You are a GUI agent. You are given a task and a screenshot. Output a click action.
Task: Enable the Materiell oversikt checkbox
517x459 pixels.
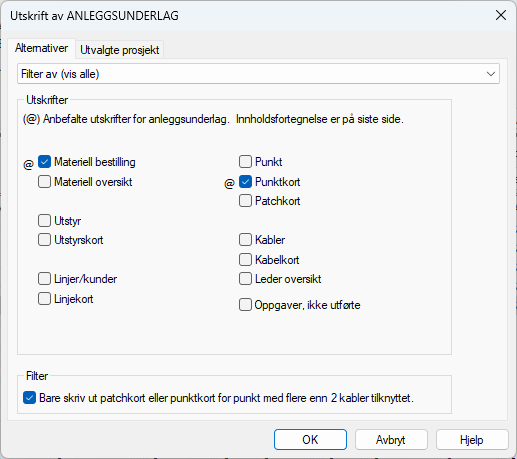click(x=44, y=182)
